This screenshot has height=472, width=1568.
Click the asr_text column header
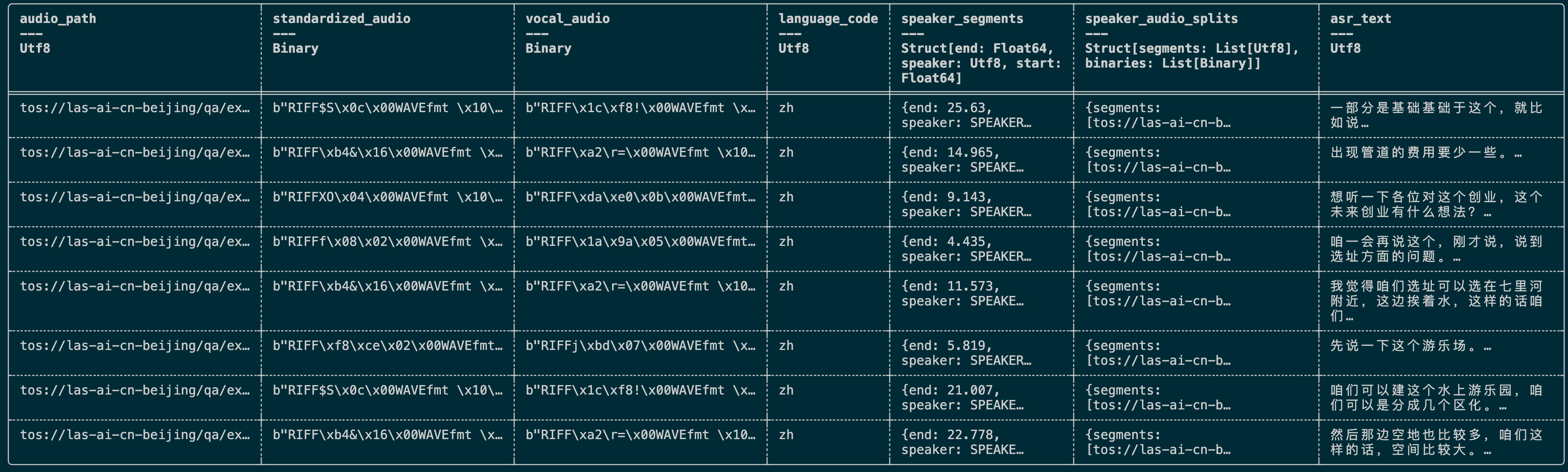click(x=1361, y=19)
